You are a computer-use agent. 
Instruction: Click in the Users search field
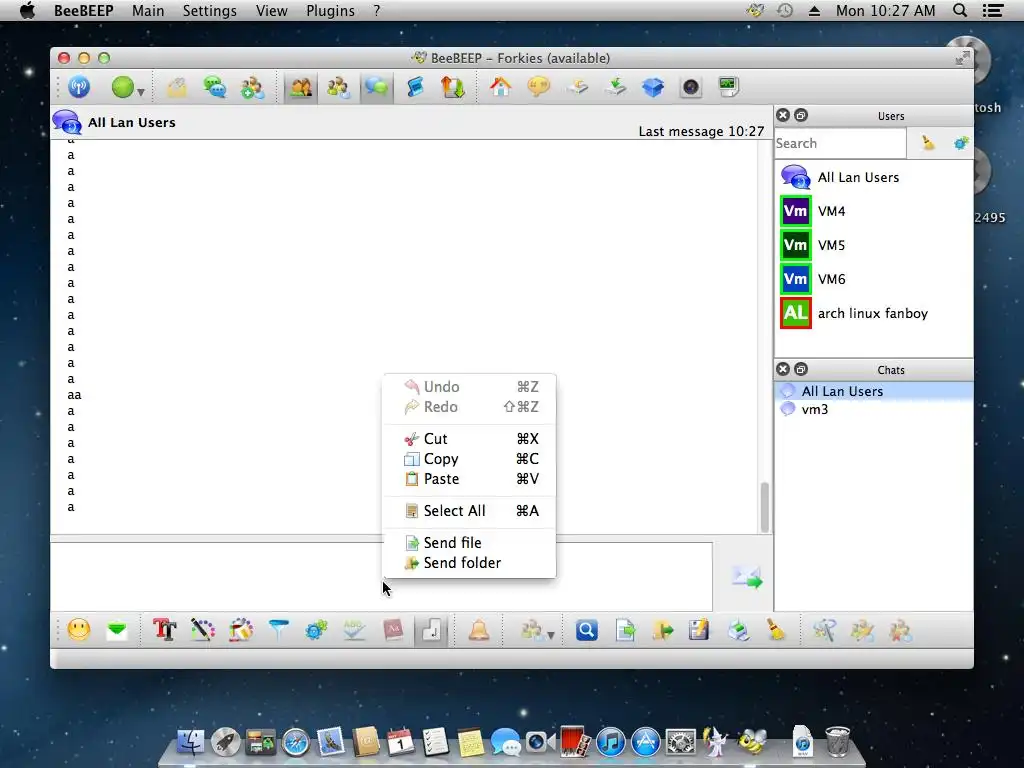click(x=840, y=143)
